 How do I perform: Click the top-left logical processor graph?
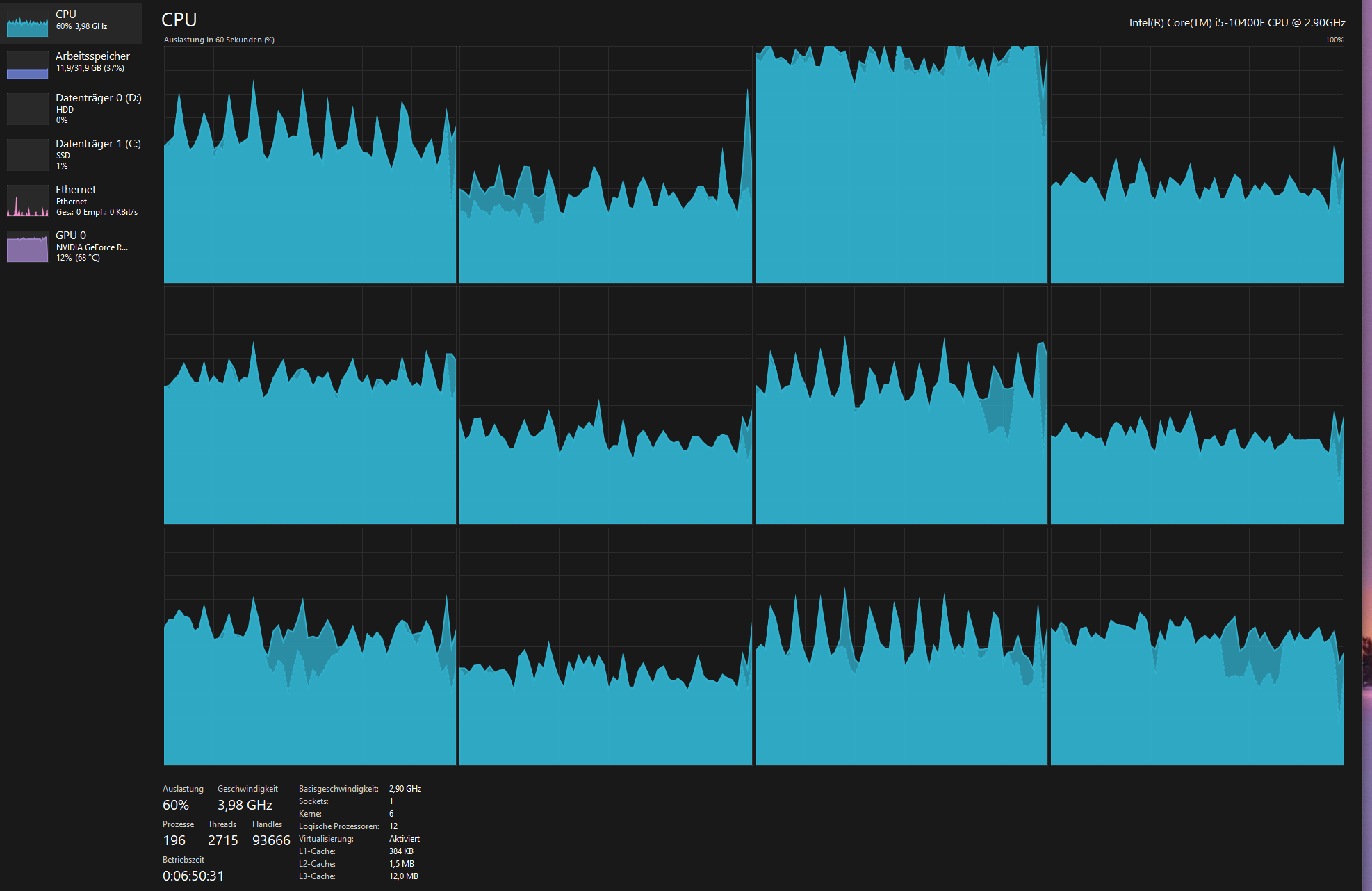(310, 165)
